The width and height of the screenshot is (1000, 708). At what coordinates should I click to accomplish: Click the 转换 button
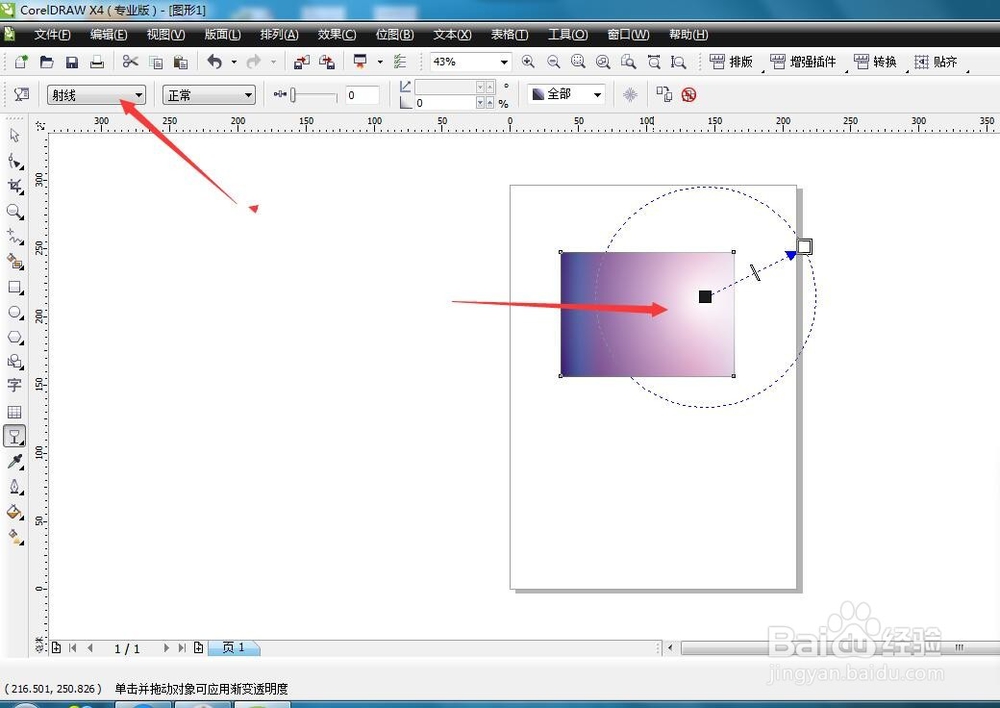876,62
